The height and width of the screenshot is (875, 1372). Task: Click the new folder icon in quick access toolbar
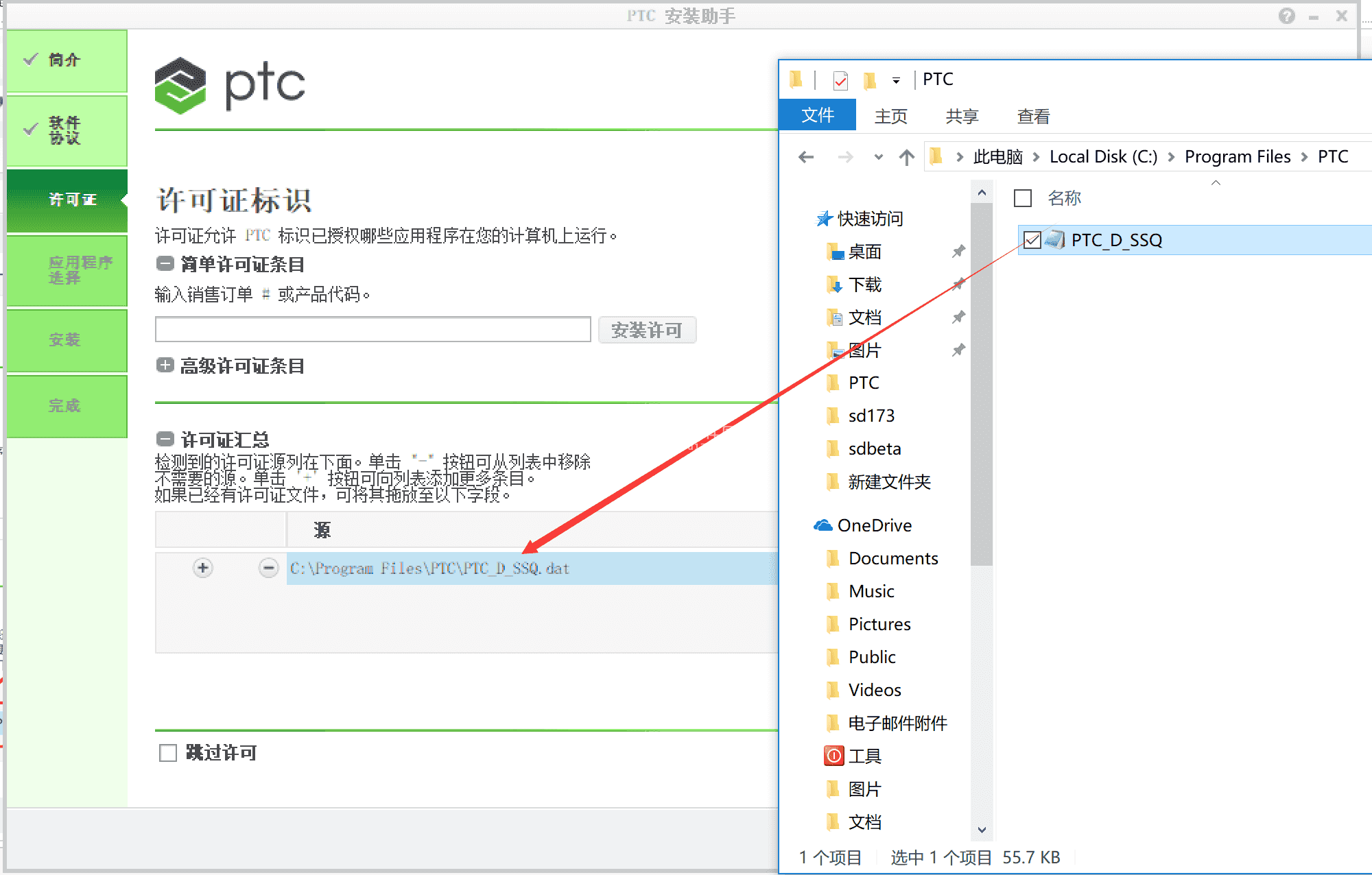point(871,80)
